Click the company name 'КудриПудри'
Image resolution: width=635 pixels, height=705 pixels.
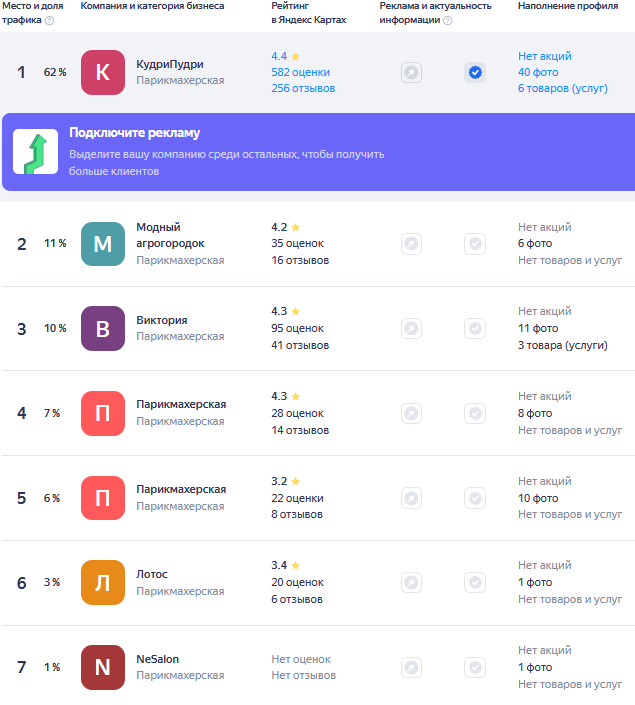point(170,64)
